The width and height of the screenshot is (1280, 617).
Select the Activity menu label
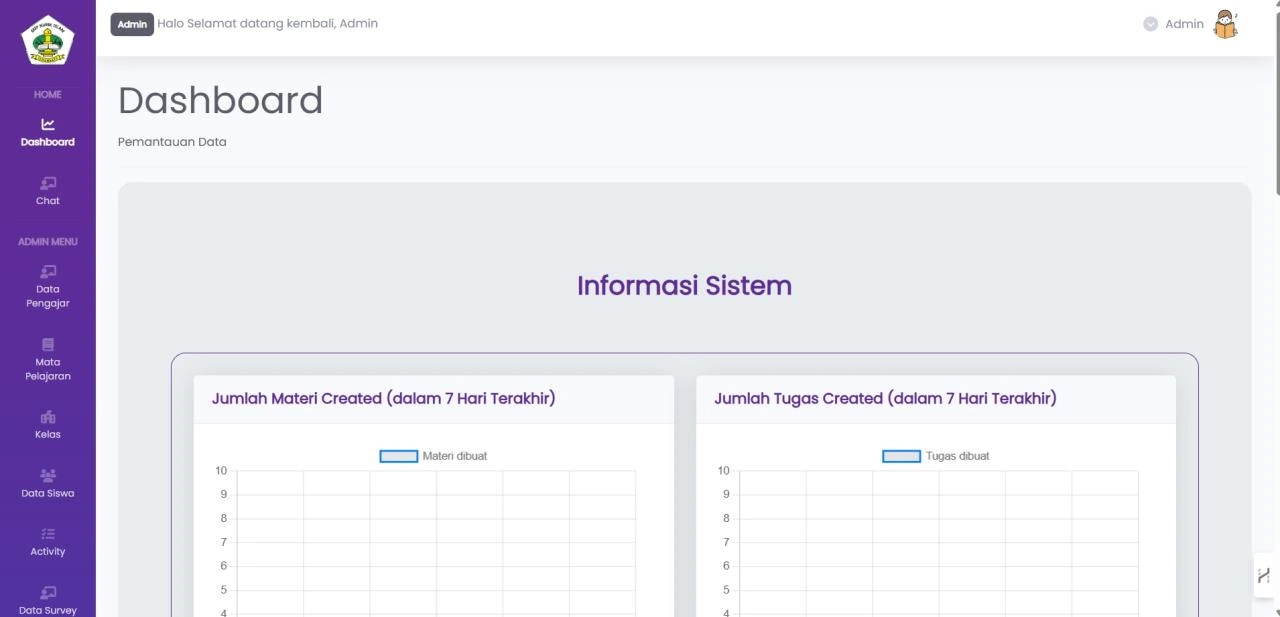click(48, 551)
